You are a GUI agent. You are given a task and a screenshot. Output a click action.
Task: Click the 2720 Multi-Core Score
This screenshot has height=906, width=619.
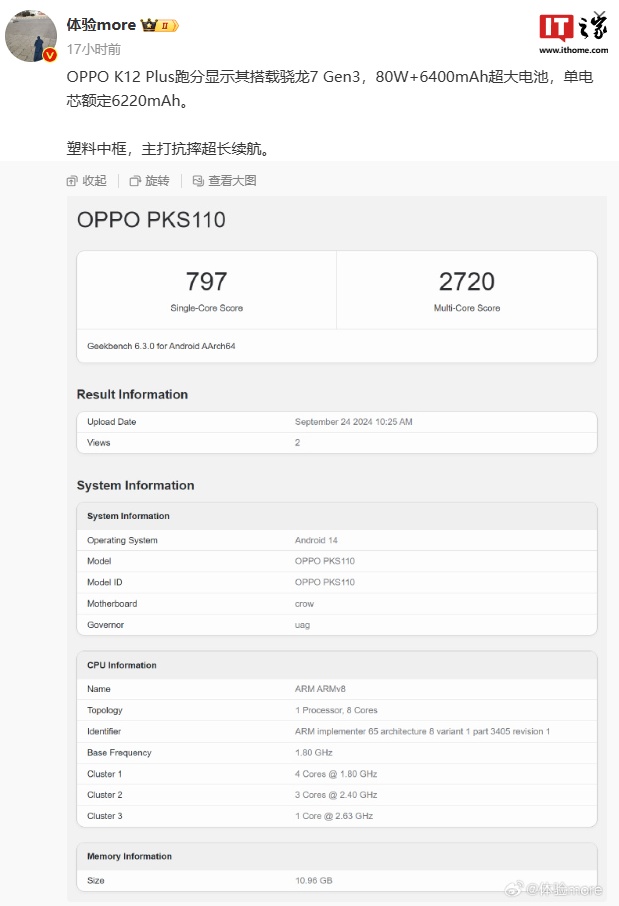(x=466, y=282)
